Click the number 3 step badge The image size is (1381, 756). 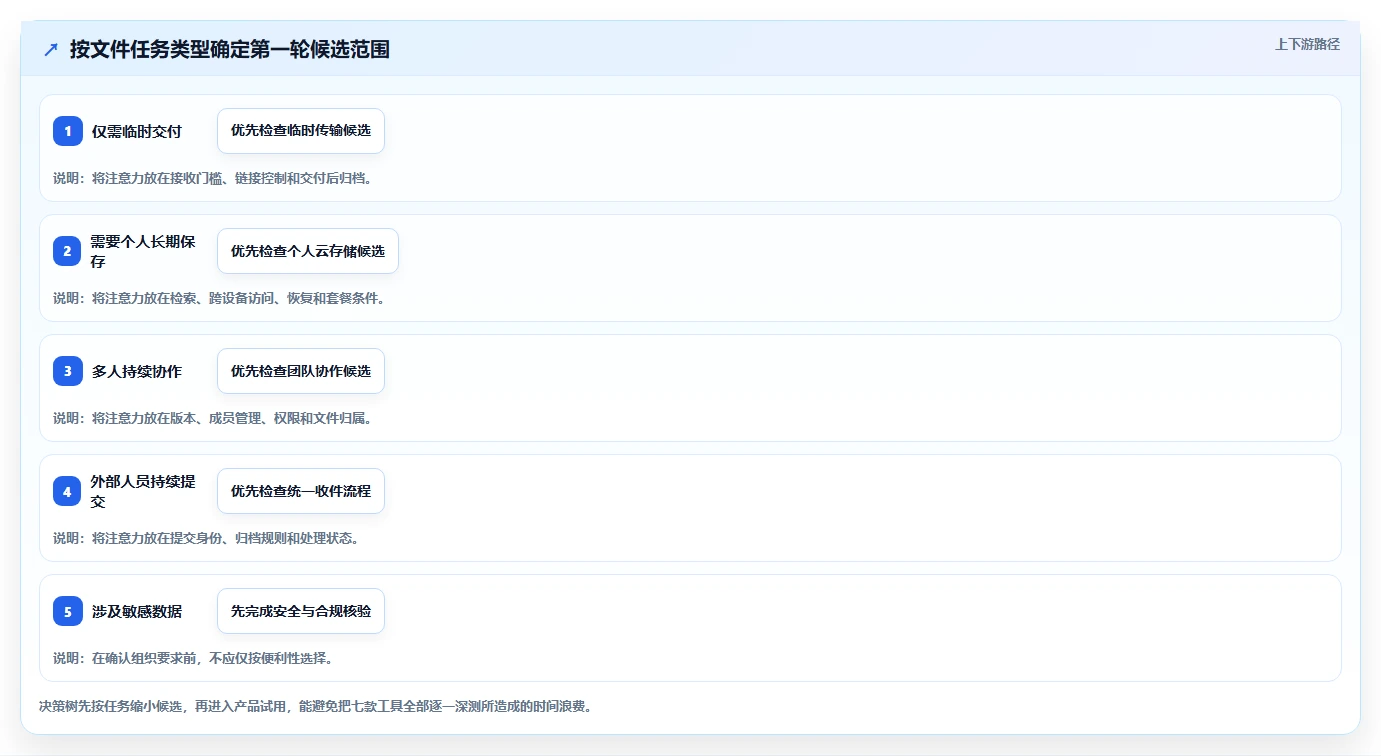point(68,371)
